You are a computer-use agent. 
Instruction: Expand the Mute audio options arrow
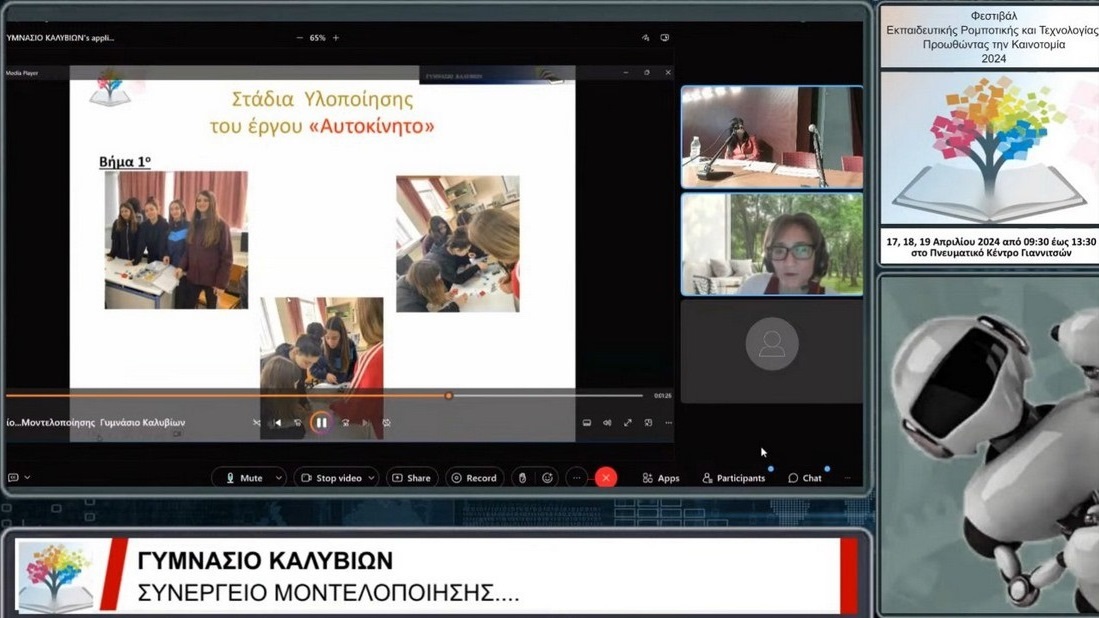tap(278, 478)
